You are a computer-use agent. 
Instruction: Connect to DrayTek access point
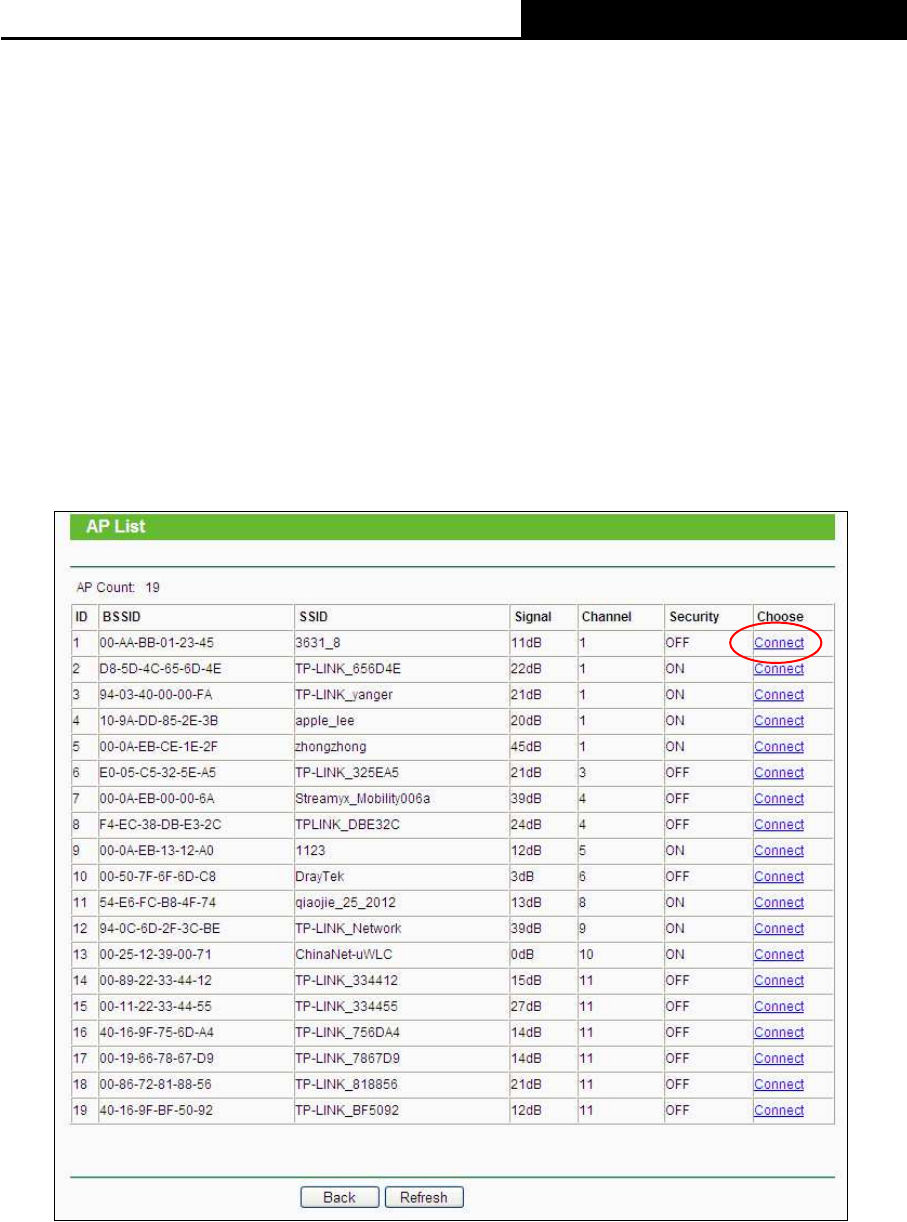pos(779,877)
